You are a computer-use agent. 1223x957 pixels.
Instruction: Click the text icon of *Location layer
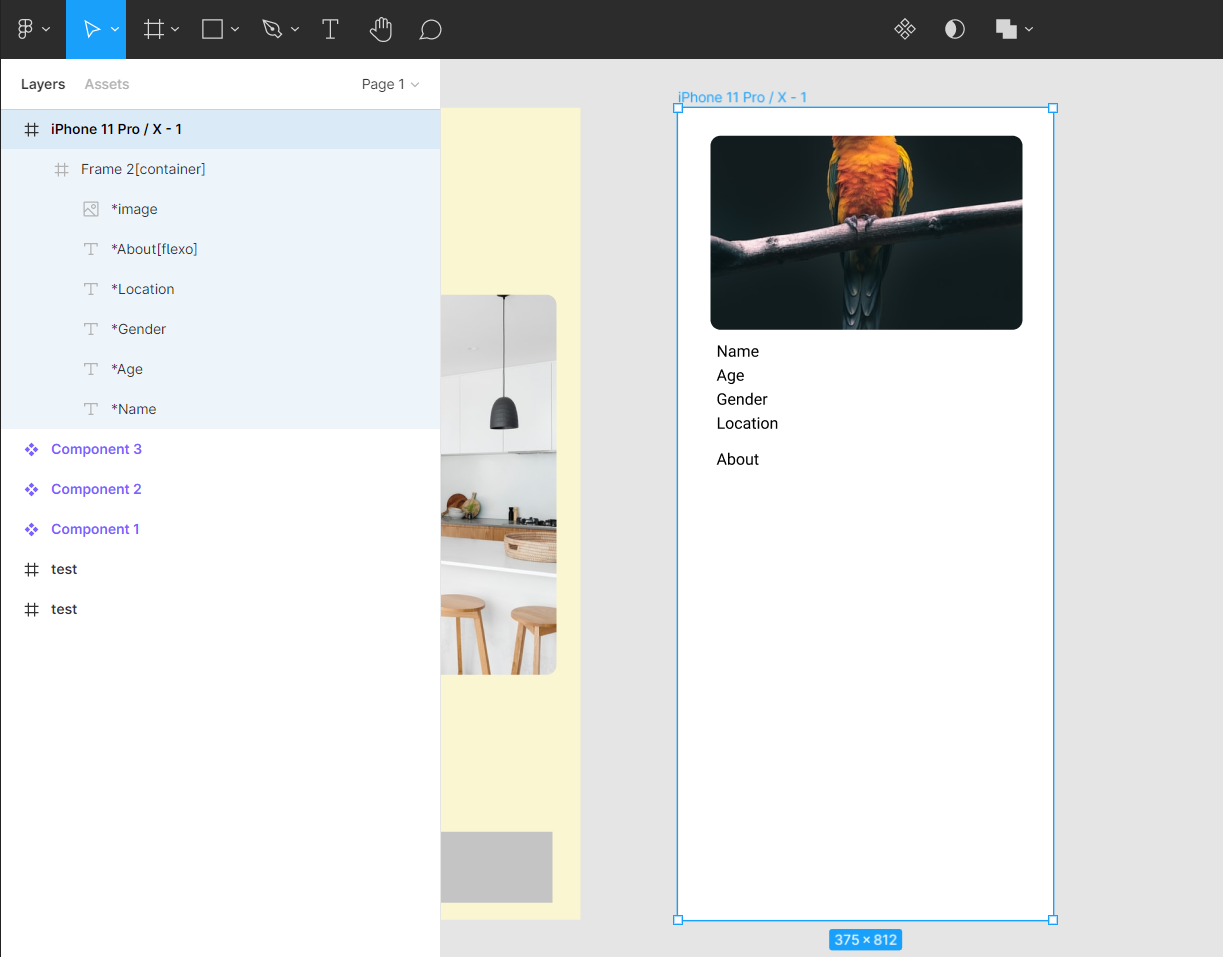pos(91,289)
